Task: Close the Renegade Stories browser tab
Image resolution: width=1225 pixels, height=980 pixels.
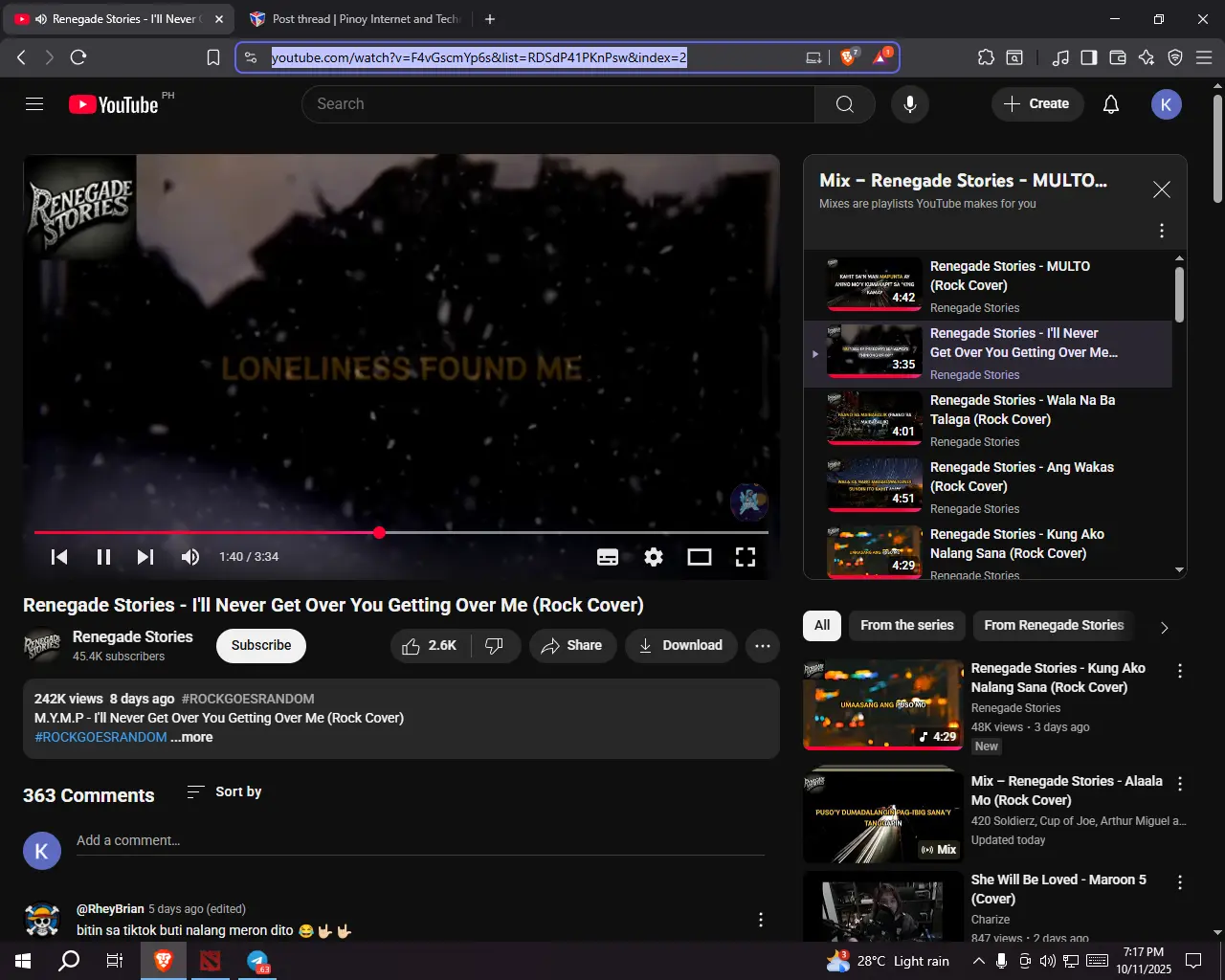Action: point(219,19)
